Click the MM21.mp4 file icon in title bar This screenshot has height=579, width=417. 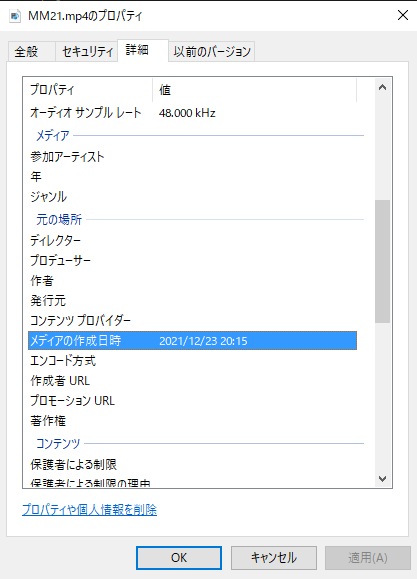click(15, 16)
